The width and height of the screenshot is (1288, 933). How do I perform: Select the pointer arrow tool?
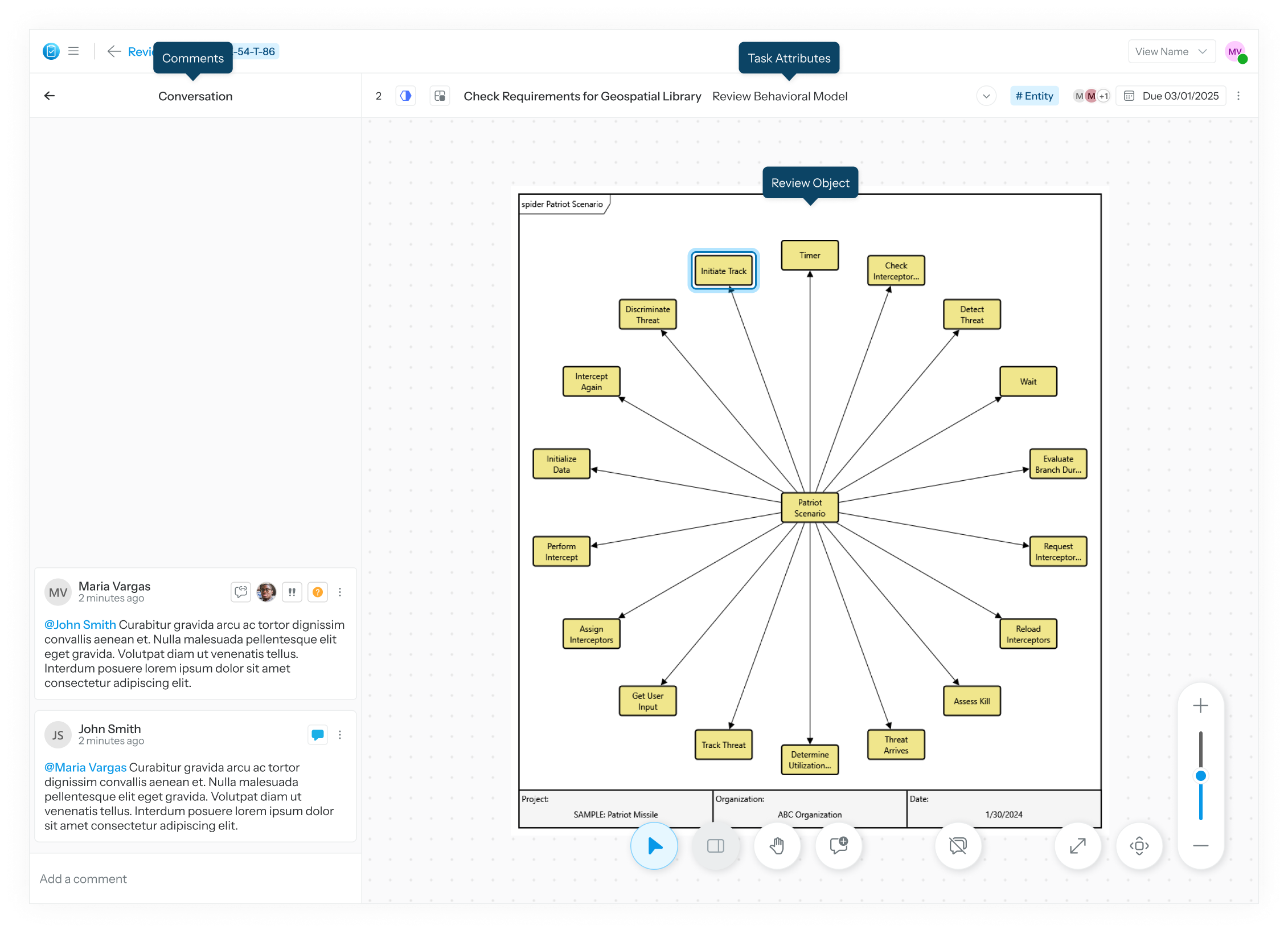(654, 846)
